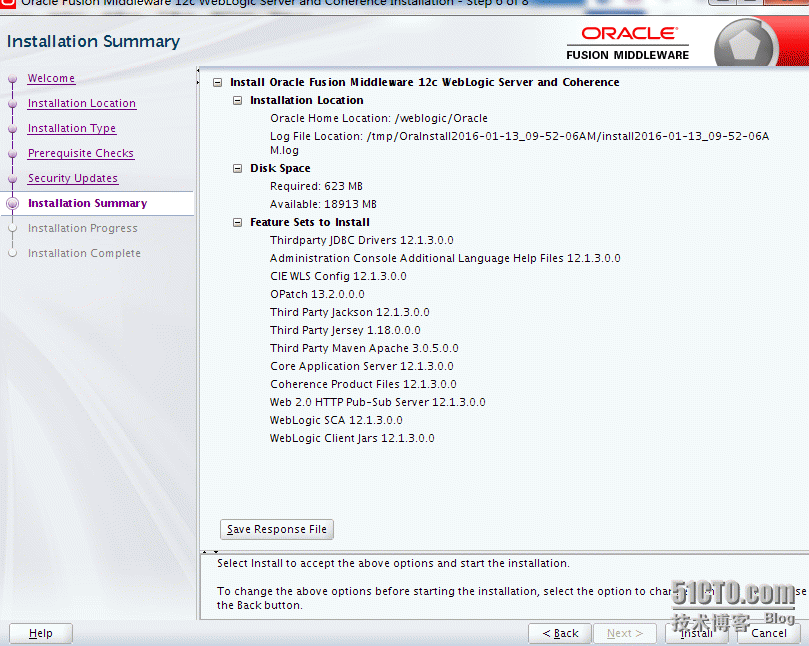Cancel the installation wizard
The width and height of the screenshot is (809, 646).
[768, 633]
